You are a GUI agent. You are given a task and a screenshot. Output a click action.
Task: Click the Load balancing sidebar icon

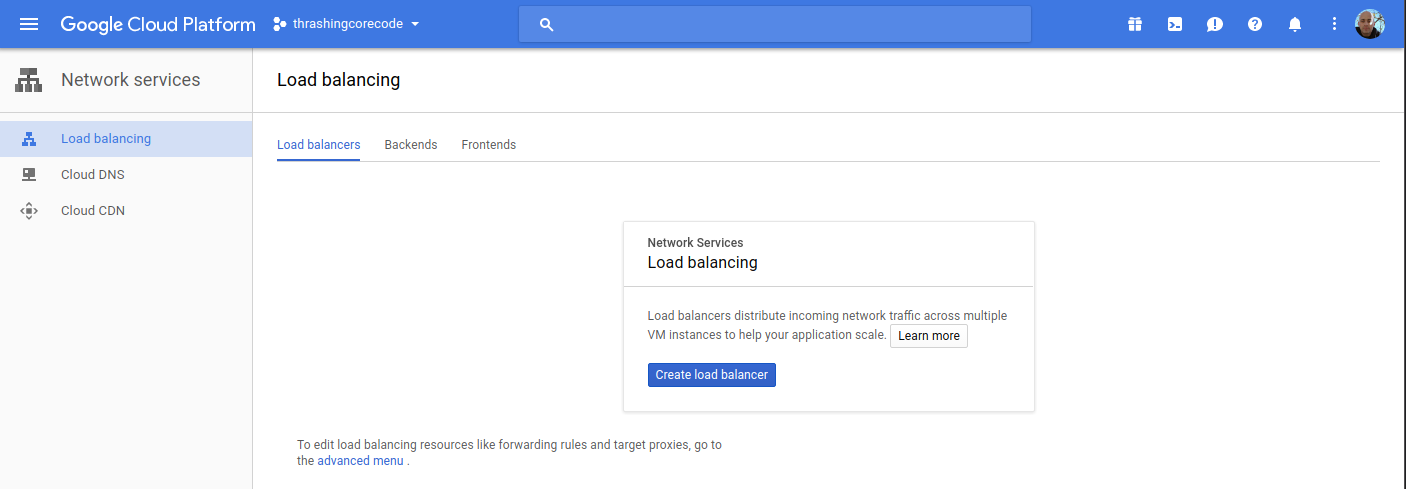point(29,139)
